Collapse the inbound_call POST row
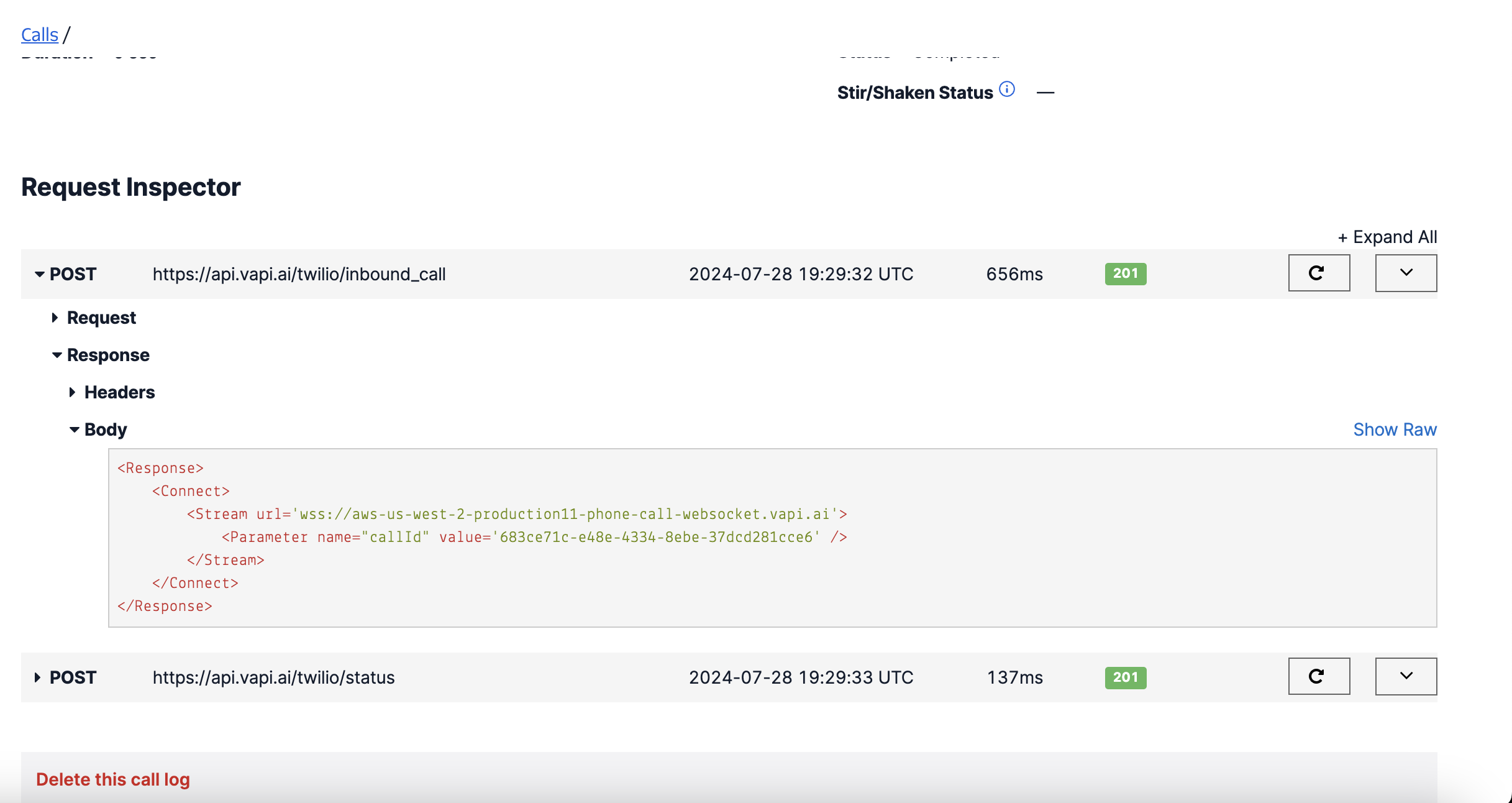This screenshot has width=1512, height=803. point(40,274)
